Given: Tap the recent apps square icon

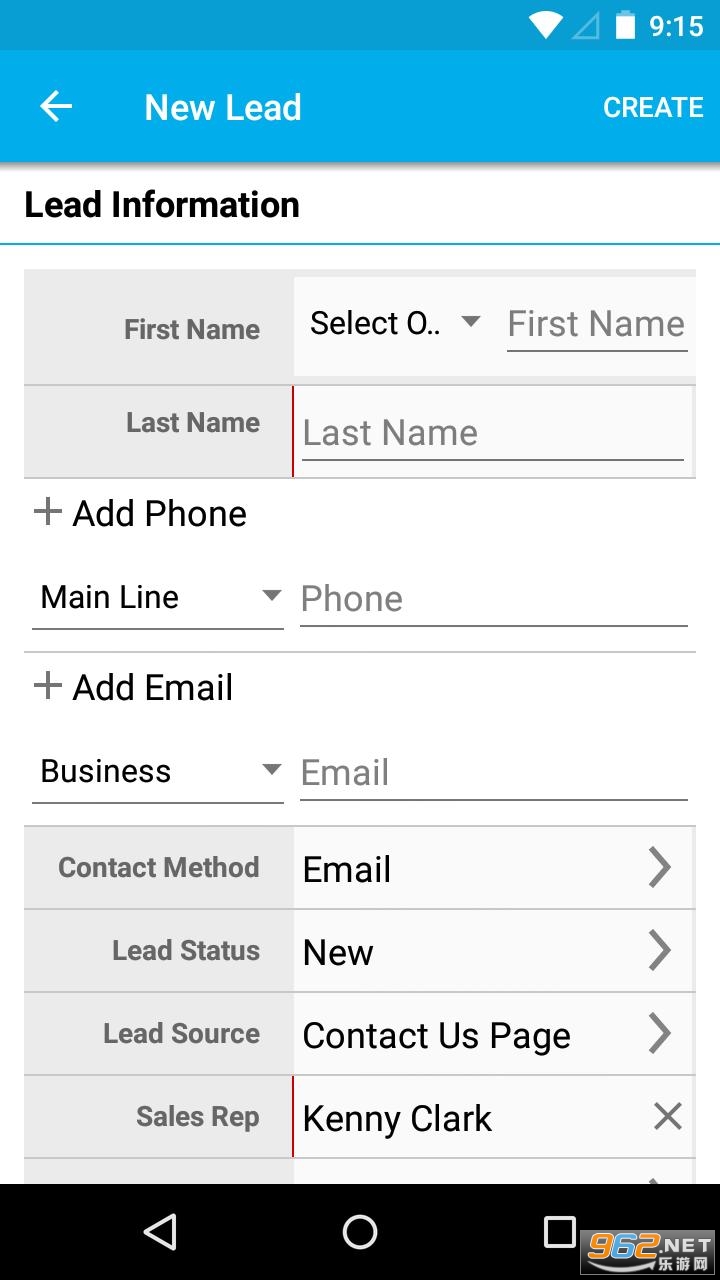Looking at the screenshot, I should click(x=559, y=1231).
